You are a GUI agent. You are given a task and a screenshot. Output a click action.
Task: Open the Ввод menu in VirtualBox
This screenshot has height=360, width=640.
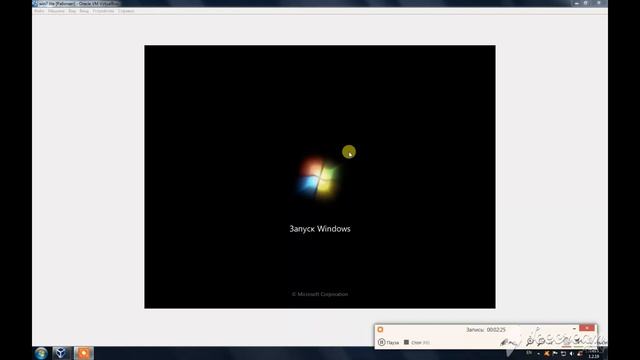tap(84, 11)
